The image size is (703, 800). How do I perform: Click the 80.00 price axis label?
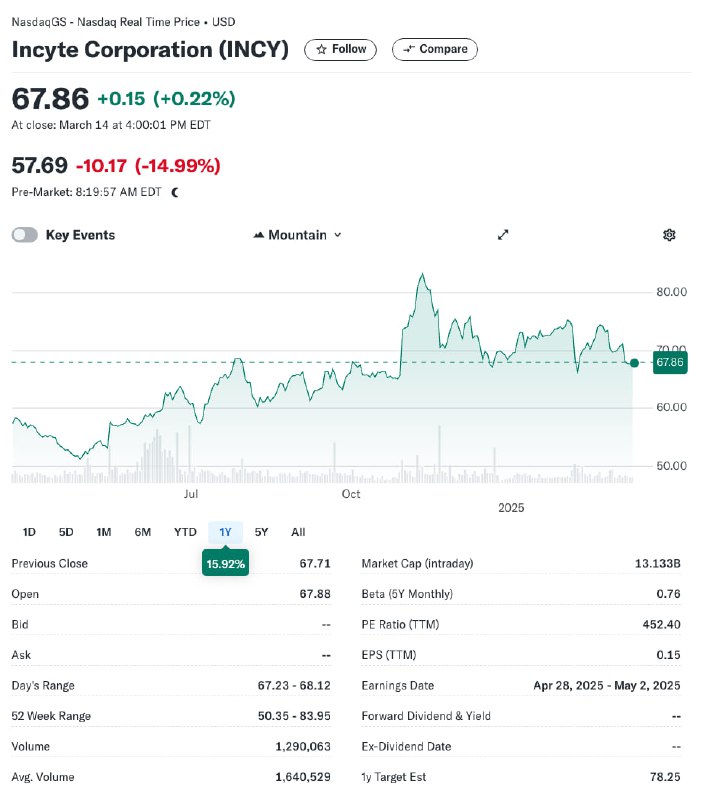[671, 292]
